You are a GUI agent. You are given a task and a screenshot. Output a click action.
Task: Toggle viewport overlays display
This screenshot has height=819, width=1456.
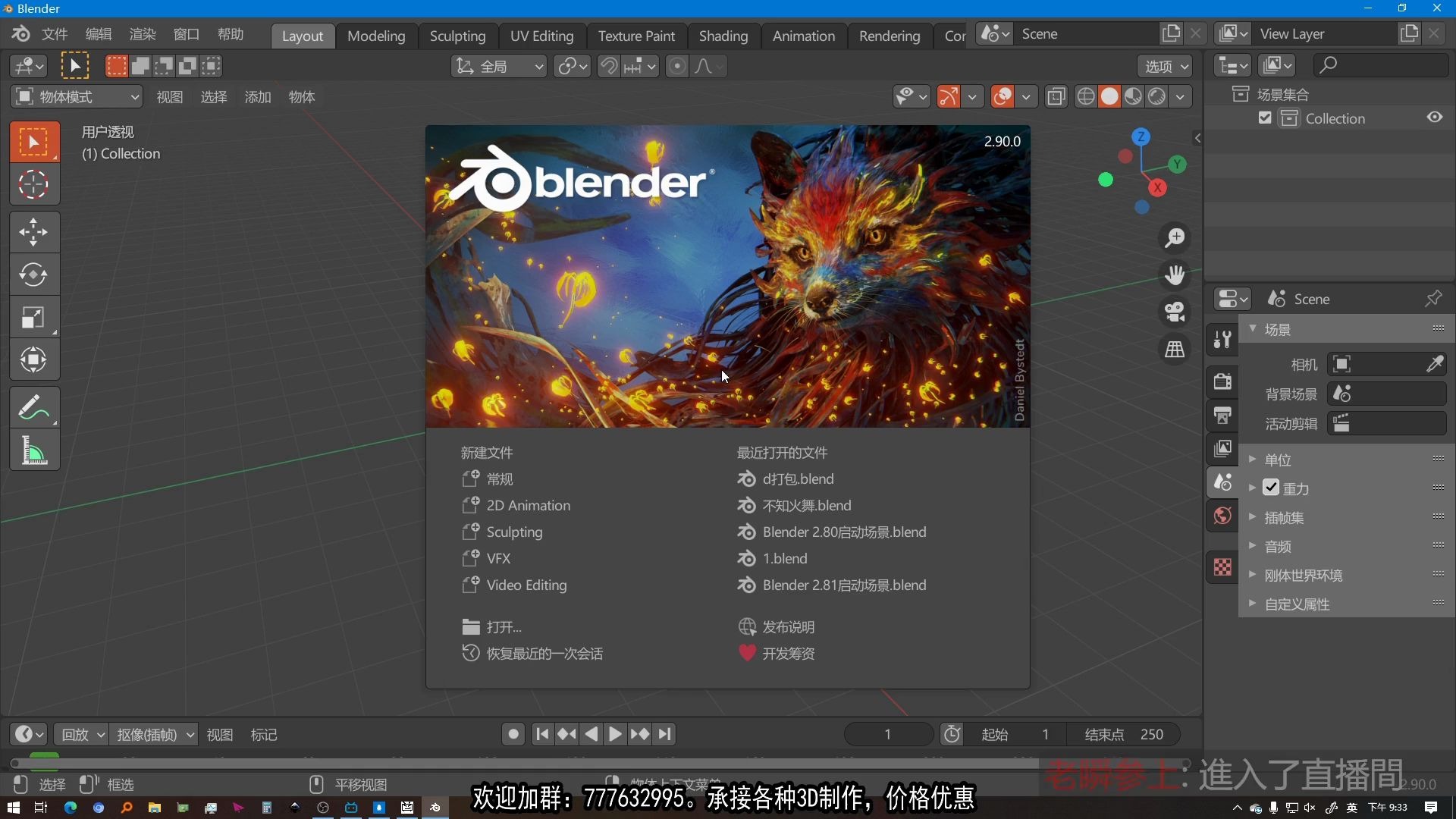pyautogui.click(x=1003, y=96)
